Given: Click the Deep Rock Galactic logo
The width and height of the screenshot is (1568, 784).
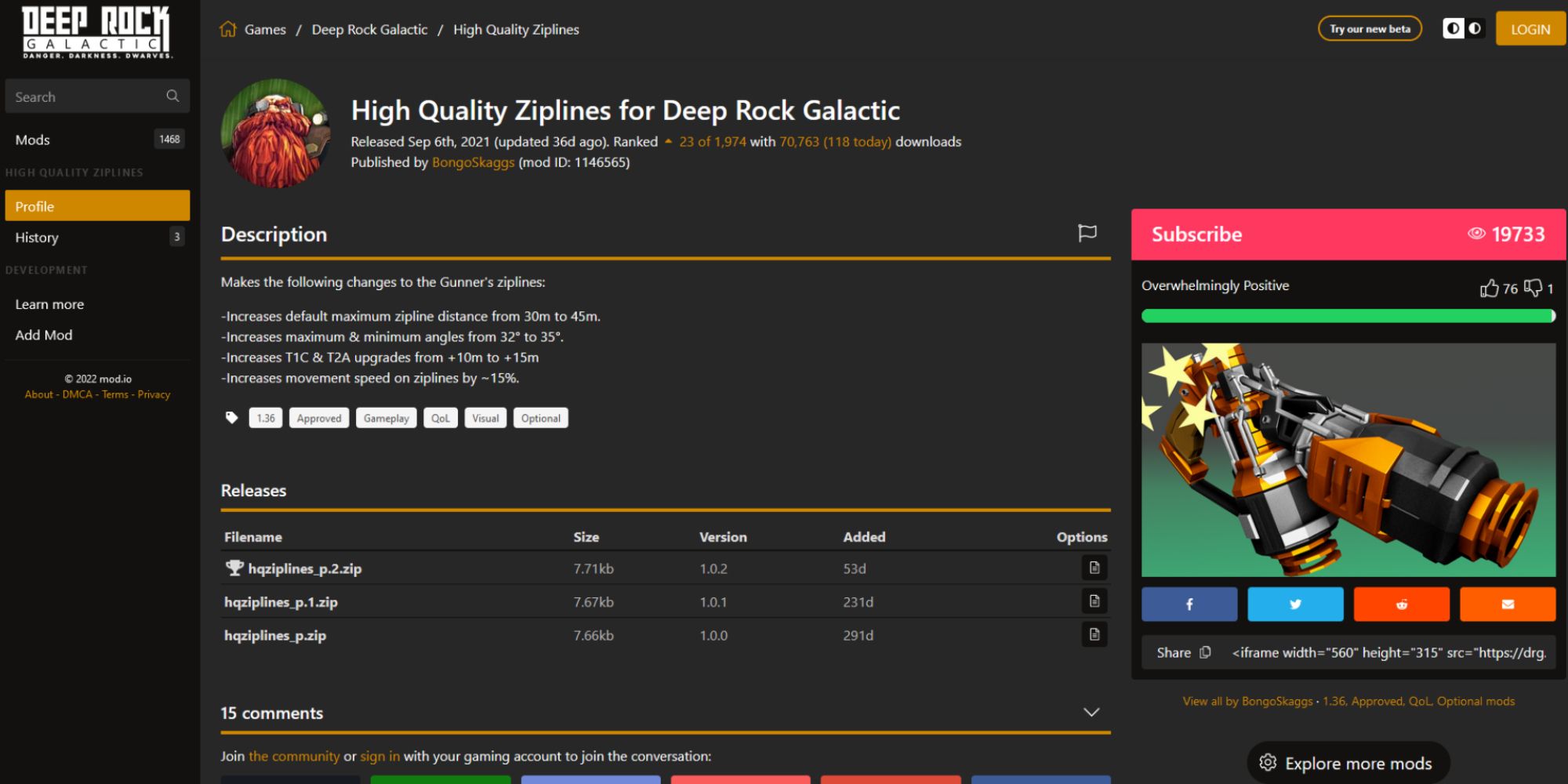Looking at the screenshot, I should (96, 32).
